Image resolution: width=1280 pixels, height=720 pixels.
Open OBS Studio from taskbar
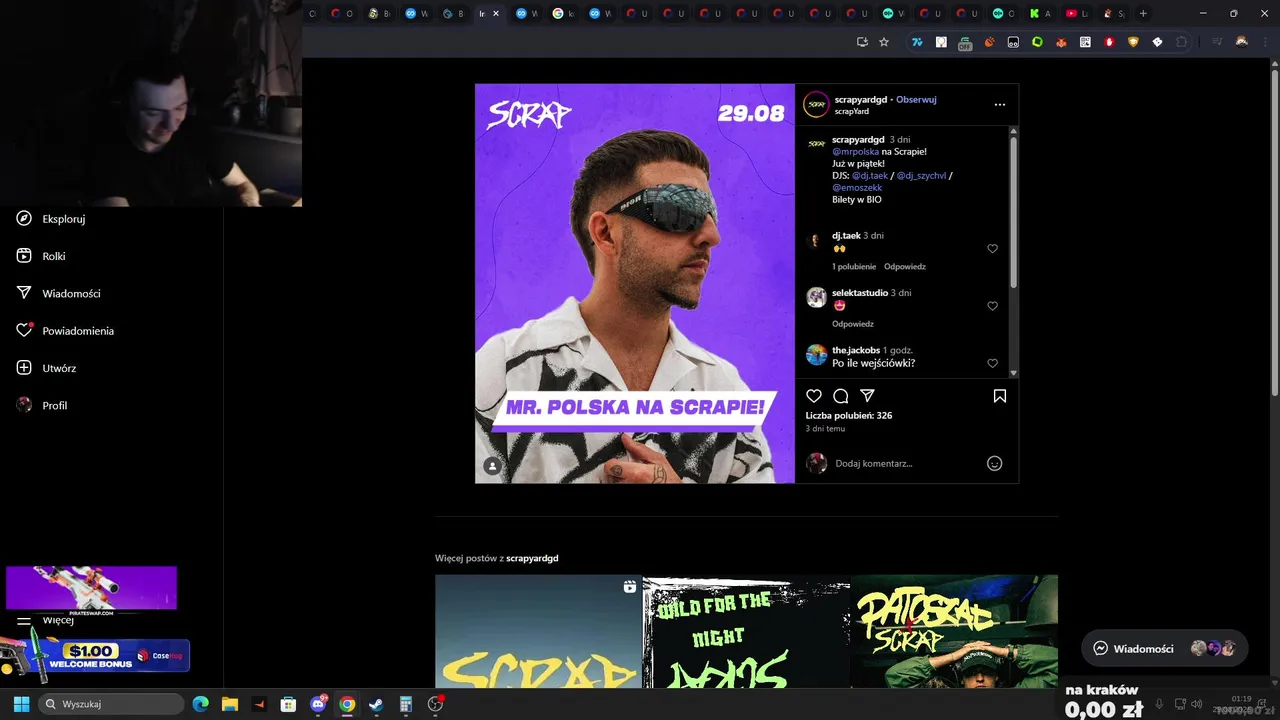[435, 704]
